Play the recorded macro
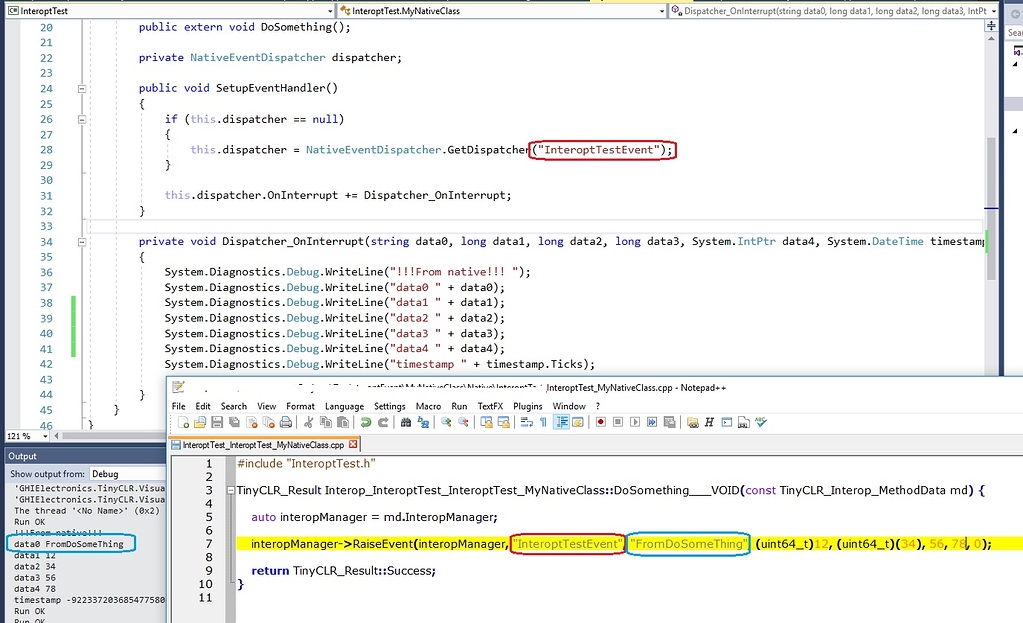Image resolution: width=1023 pixels, height=623 pixels. pos(635,423)
